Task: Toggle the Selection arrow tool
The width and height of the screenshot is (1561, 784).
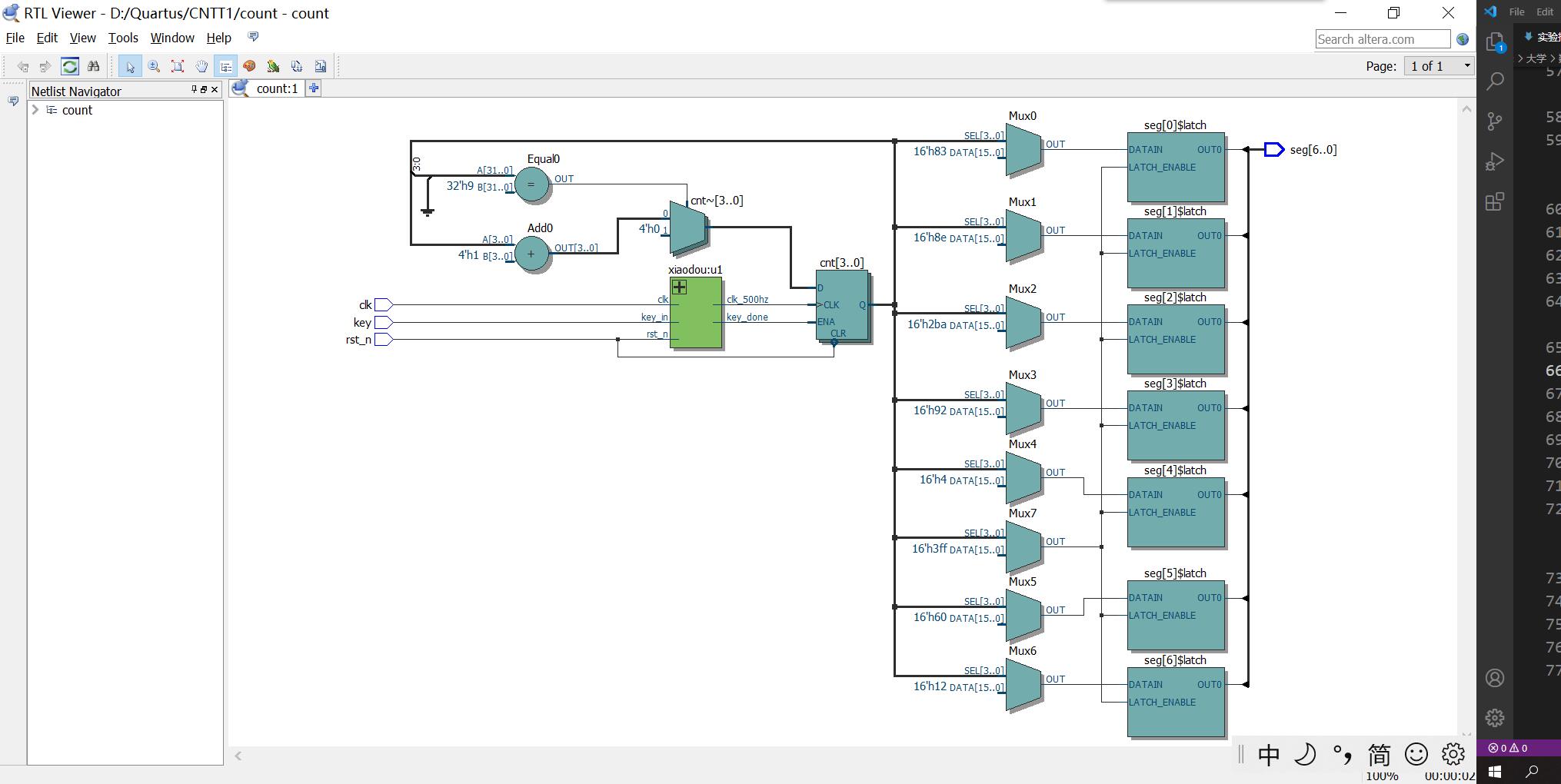Action: [130, 66]
